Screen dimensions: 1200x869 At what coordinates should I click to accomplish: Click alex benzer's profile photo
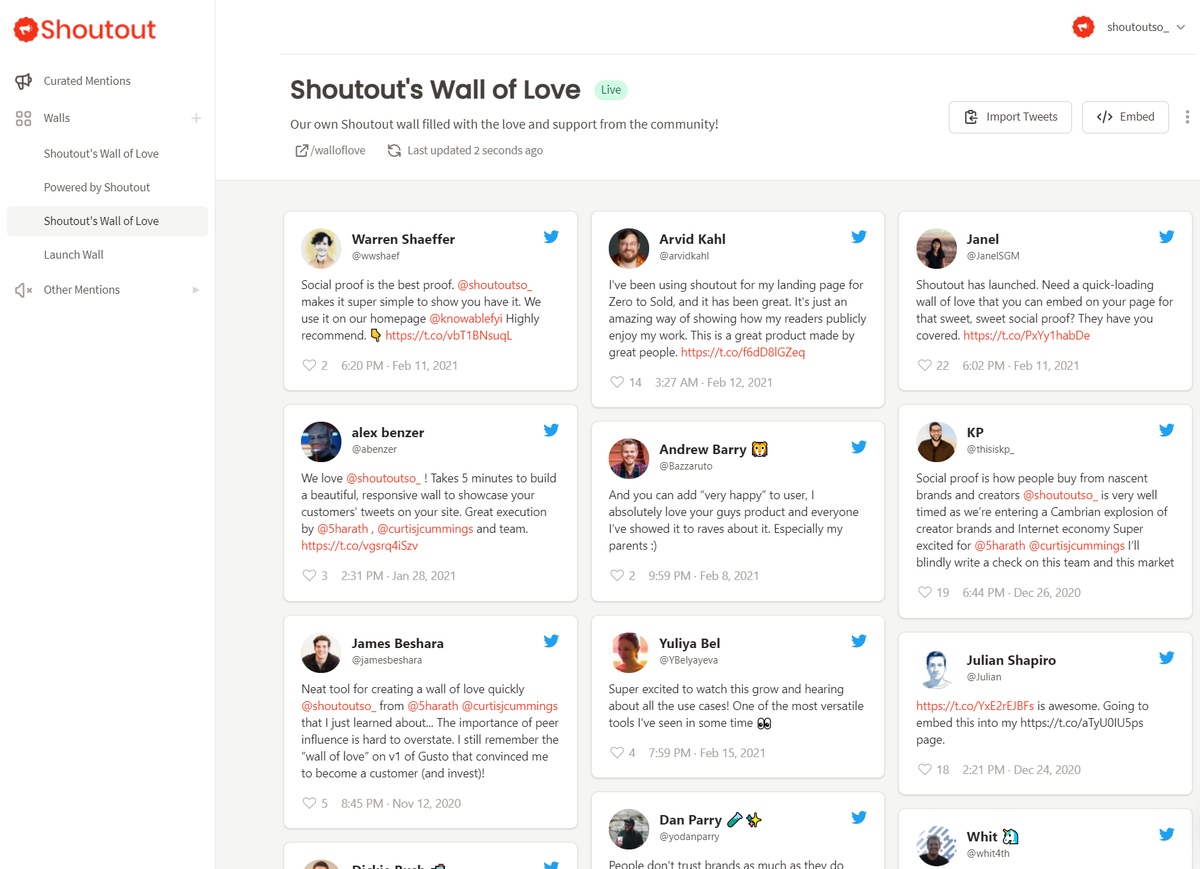[x=321, y=442]
